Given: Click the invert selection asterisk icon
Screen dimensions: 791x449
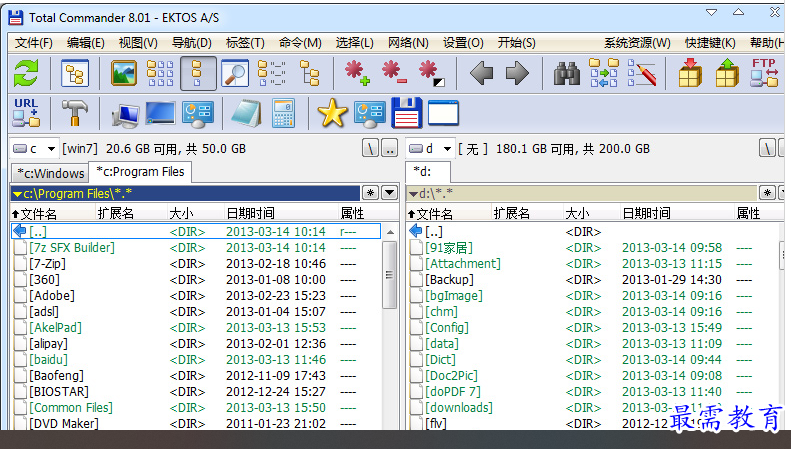Looking at the screenshot, I should 432,73.
